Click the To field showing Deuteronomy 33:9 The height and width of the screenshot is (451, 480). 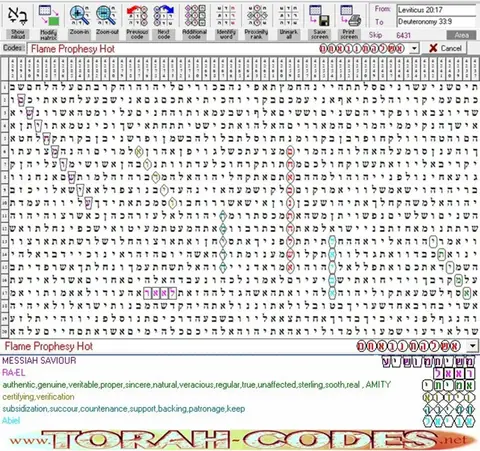coord(436,22)
